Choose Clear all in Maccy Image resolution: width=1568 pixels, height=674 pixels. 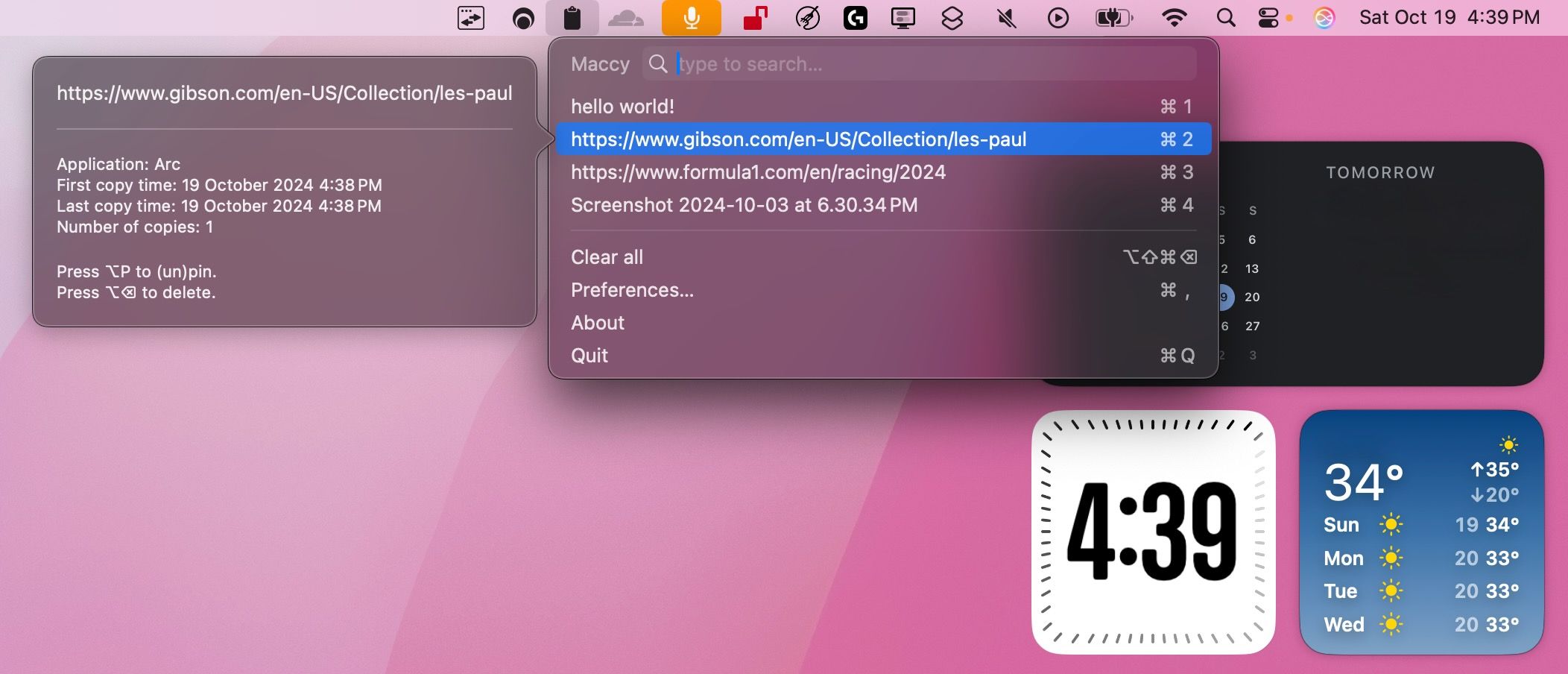[x=883, y=257]
